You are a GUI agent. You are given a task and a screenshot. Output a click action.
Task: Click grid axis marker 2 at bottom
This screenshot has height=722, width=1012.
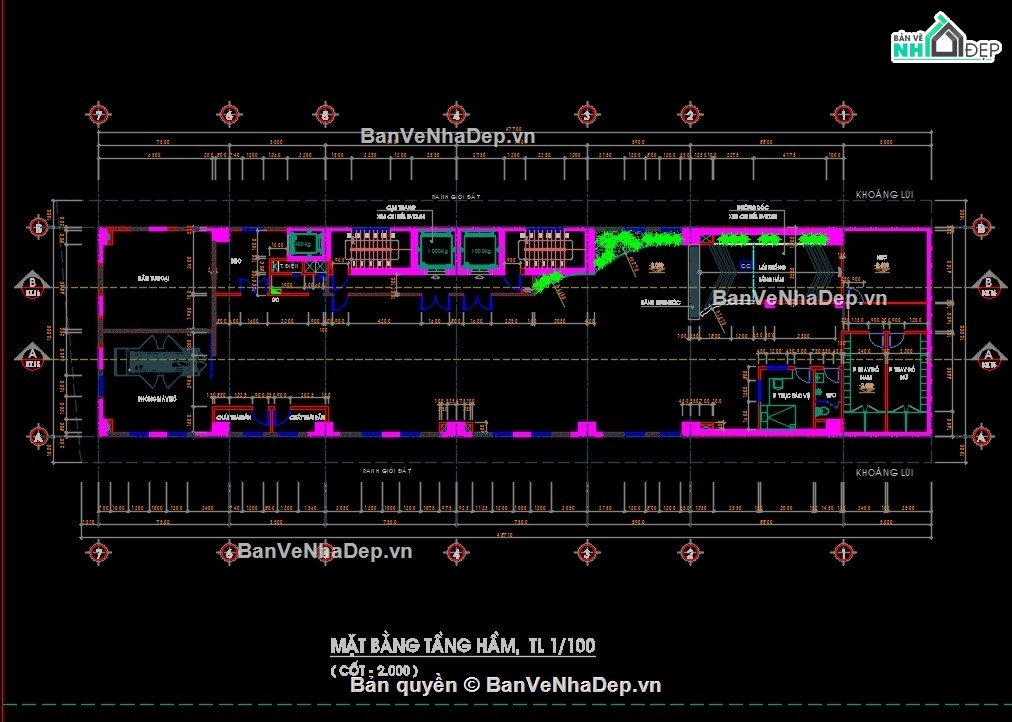click(x=690, y=553)
